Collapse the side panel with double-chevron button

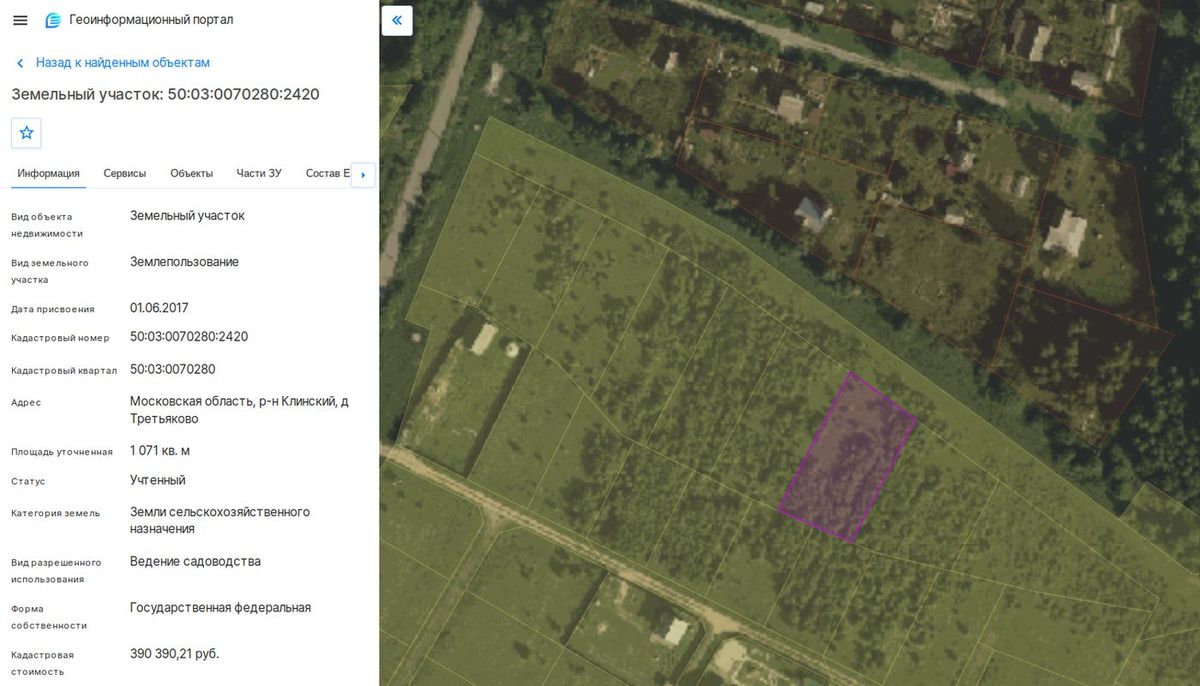click(x=397, y=20)
